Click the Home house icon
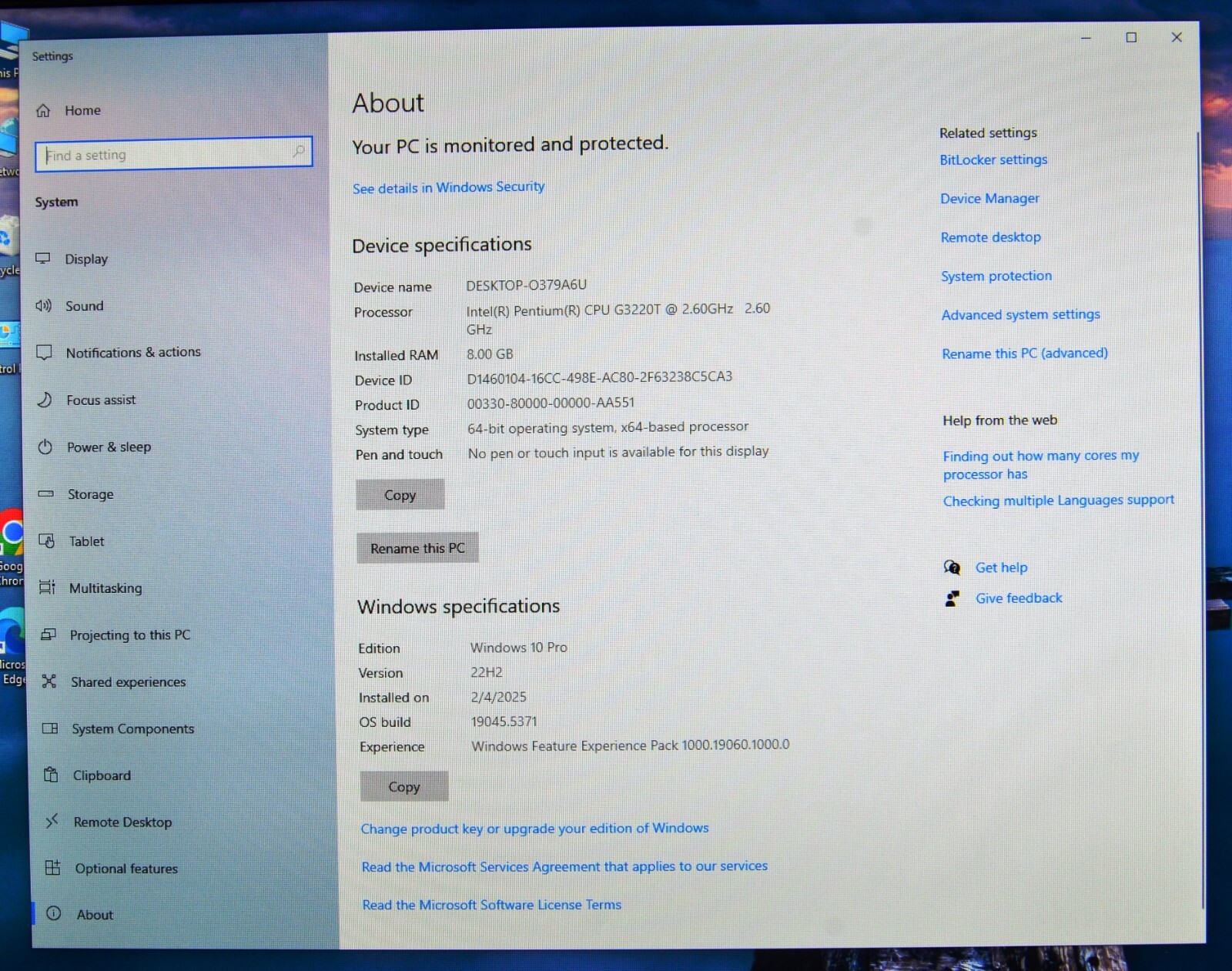The height and width of the screenshot is (971, 1232). point(43,110)
